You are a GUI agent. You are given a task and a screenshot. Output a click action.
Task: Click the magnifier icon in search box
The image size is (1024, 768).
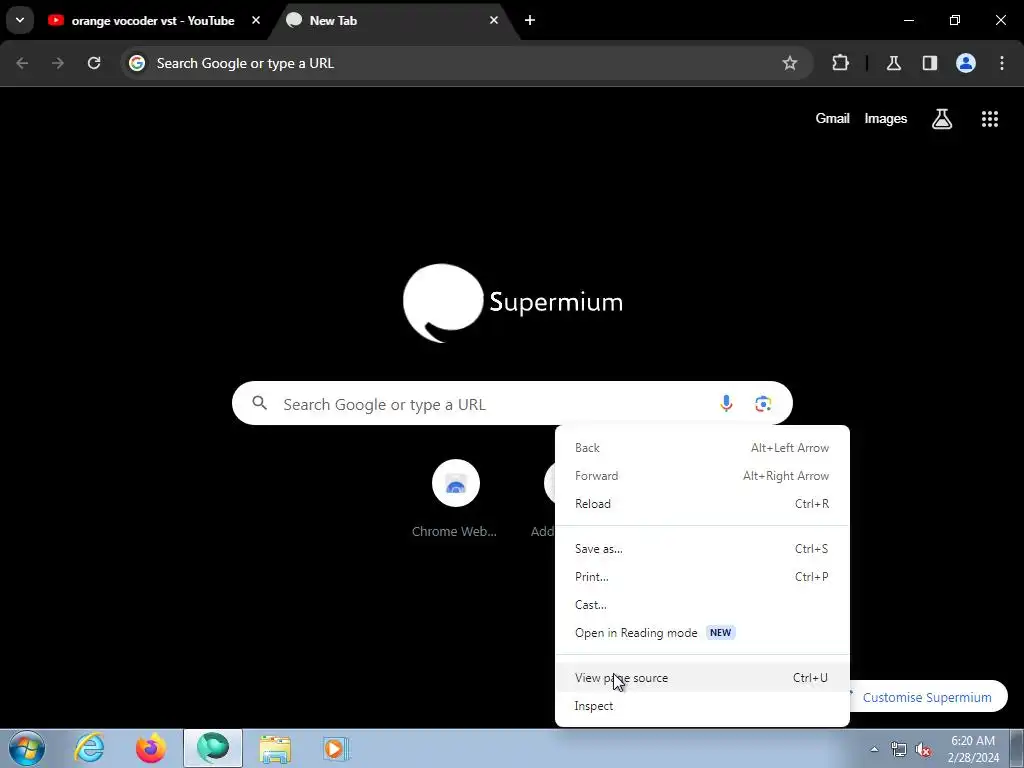[260, 403]
